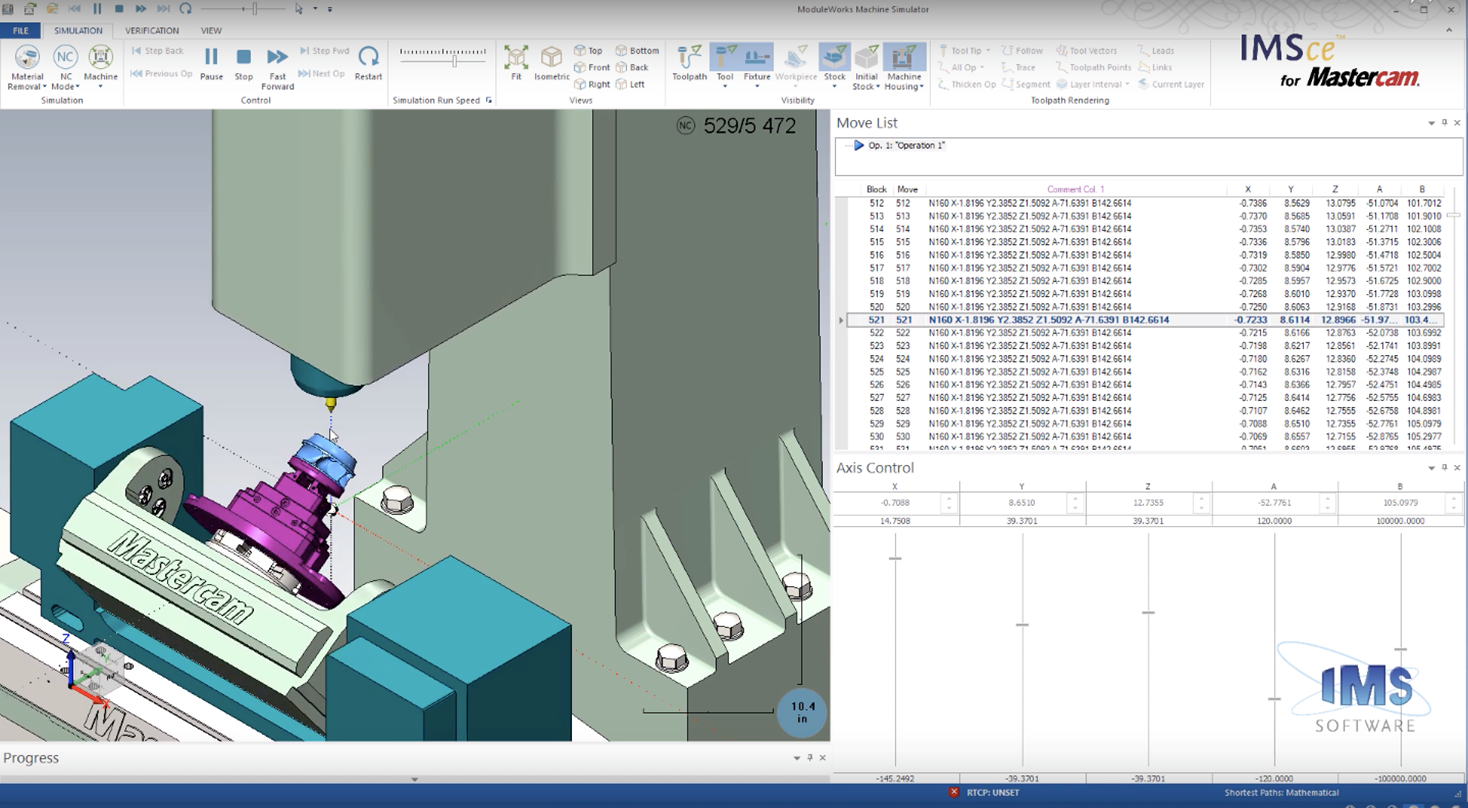Click the Fast Forward ribbon button
The width and height of the screenshot is (1468, 808).
coord(278,67)
